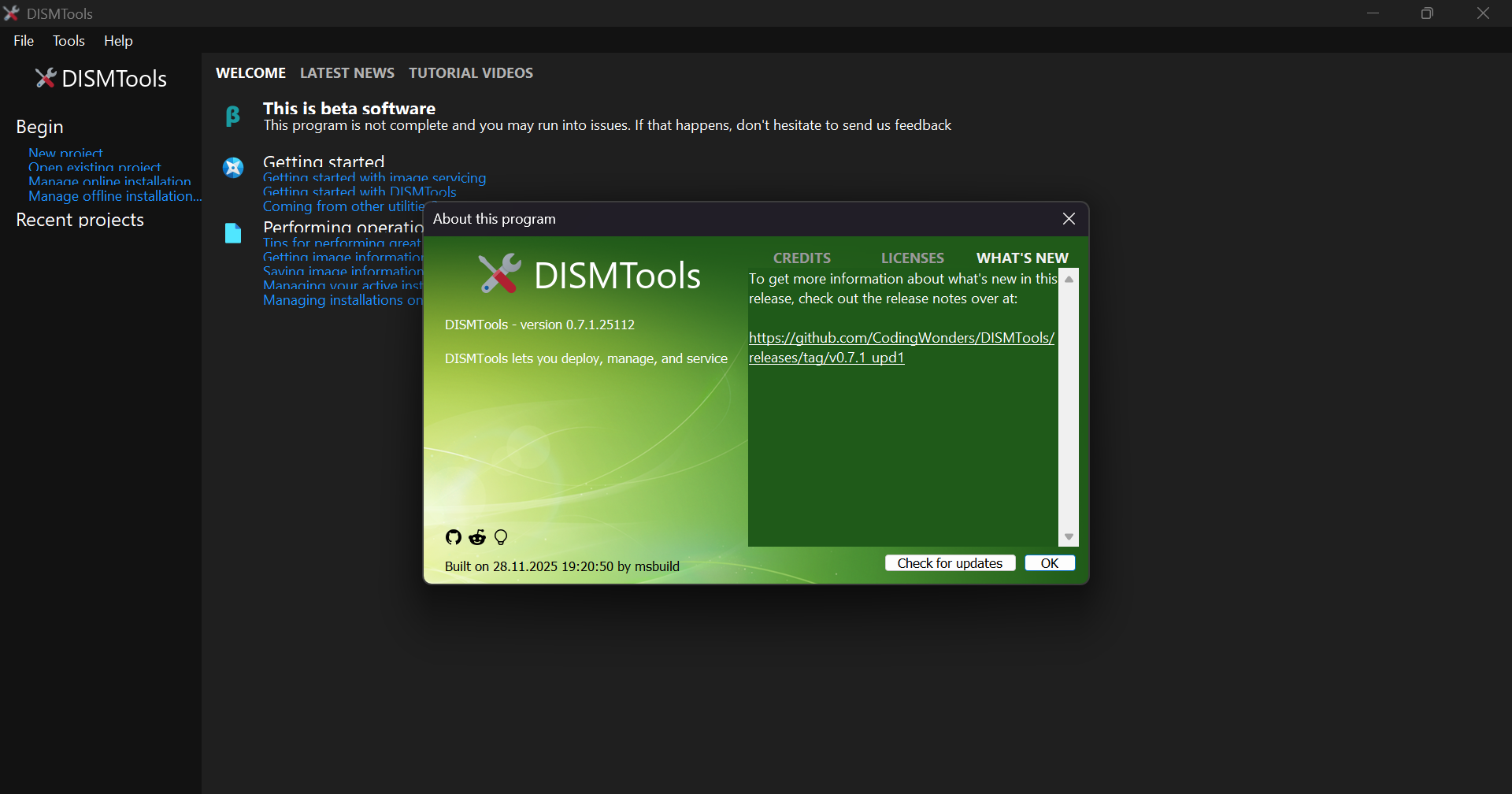Viewport: 1512px width, 794px height.
Task: Choose Manage offline installation...
Action: [x=115, y=196]
